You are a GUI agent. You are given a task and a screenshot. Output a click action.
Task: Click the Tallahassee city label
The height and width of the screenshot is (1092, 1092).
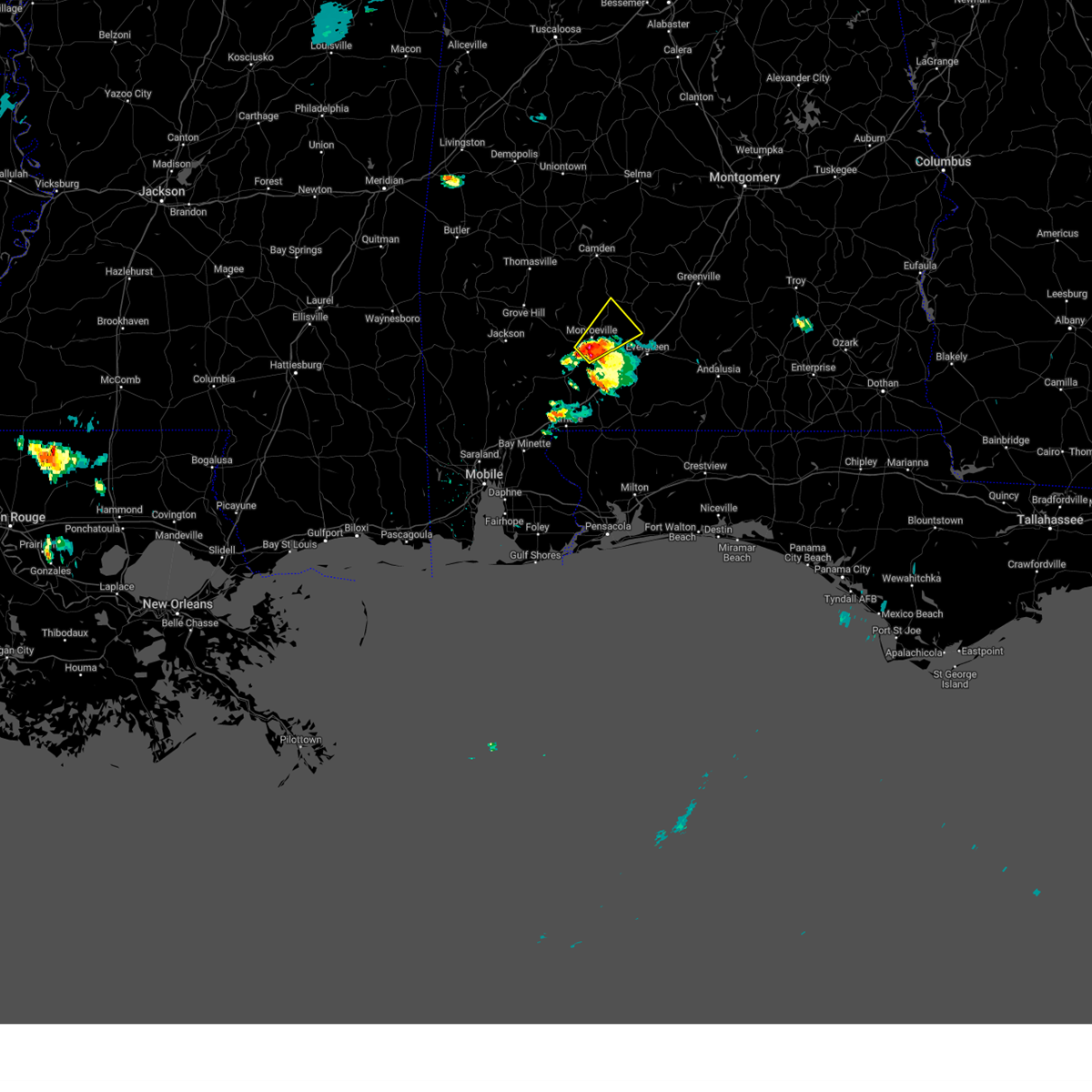1050,520
